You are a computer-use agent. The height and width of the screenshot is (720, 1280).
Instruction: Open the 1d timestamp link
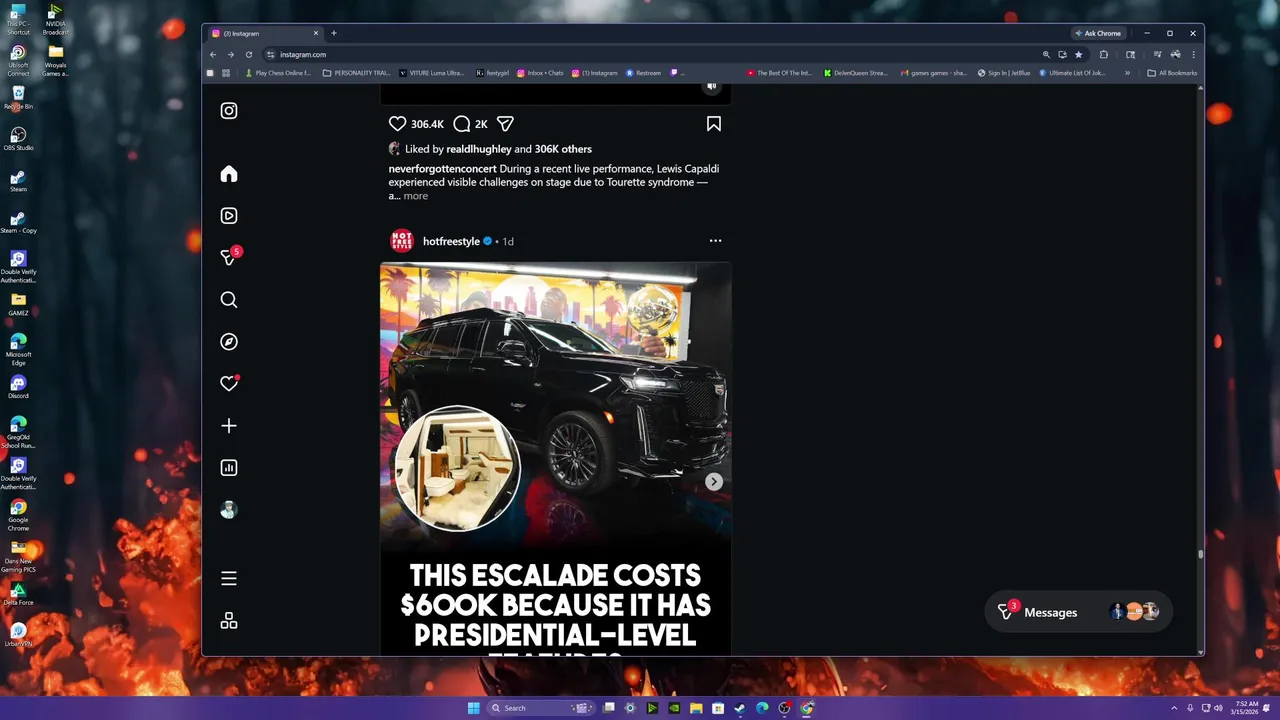click(508, 242)
